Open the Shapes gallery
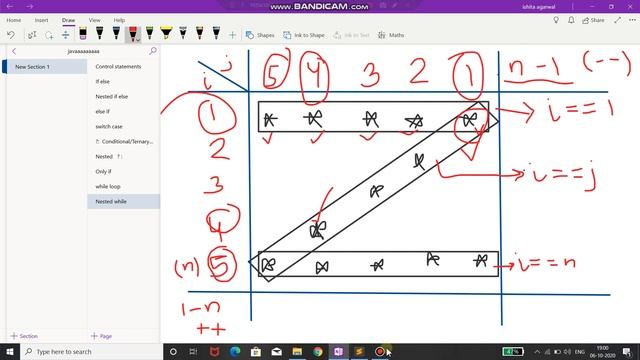 point(260,35)
